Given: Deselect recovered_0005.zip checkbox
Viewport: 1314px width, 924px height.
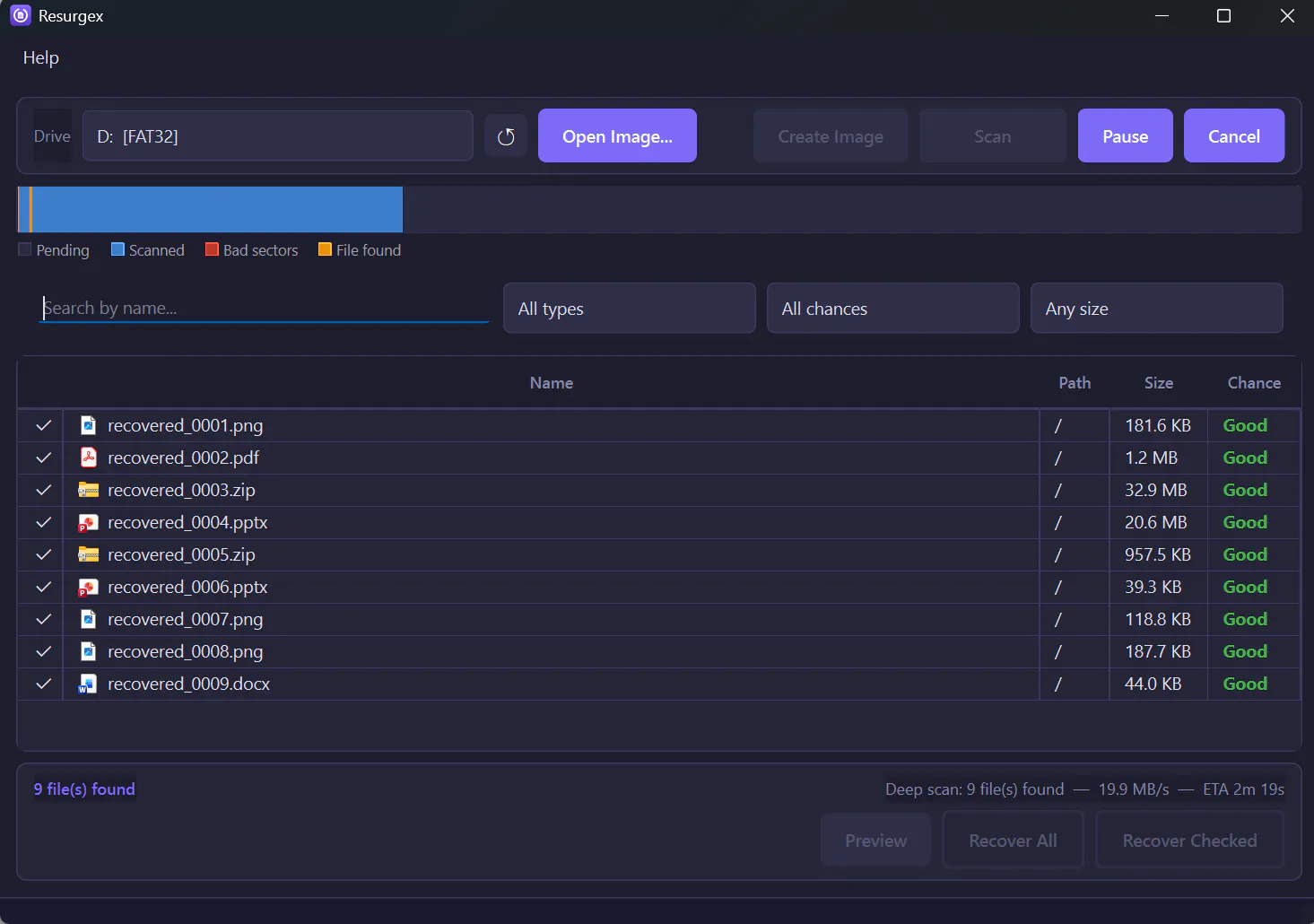Looking at the screenshot, I should (43, 554).
